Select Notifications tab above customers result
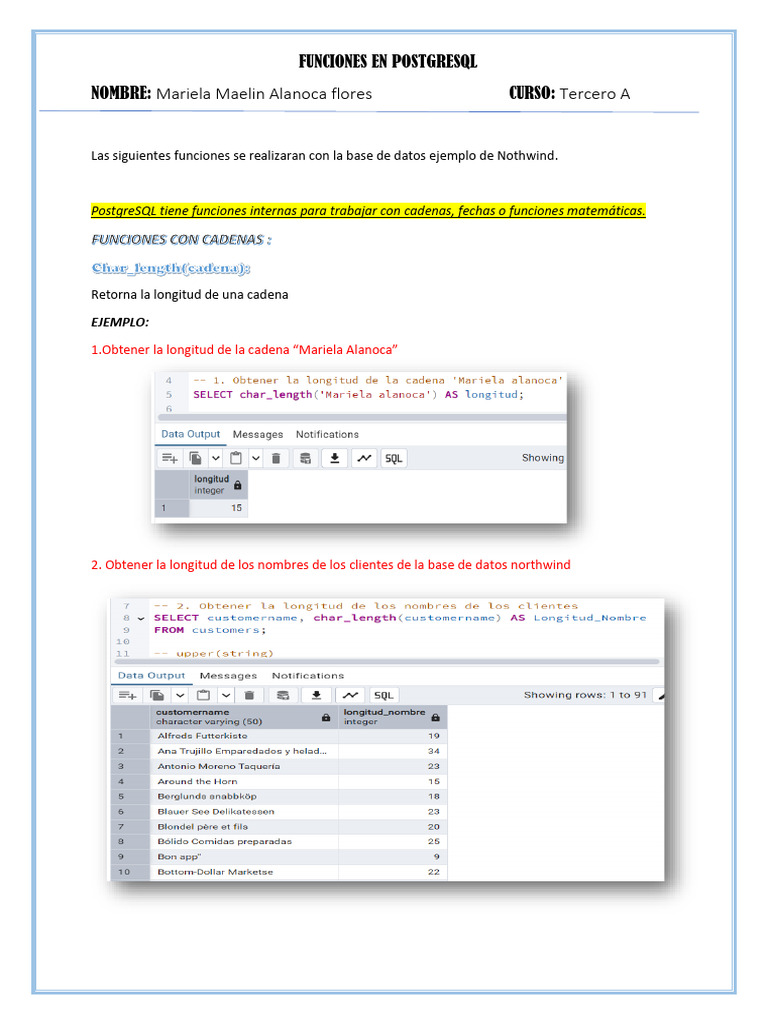This screenshot has width=768, height=1024. pyautogui.click(x=308, y=676)
